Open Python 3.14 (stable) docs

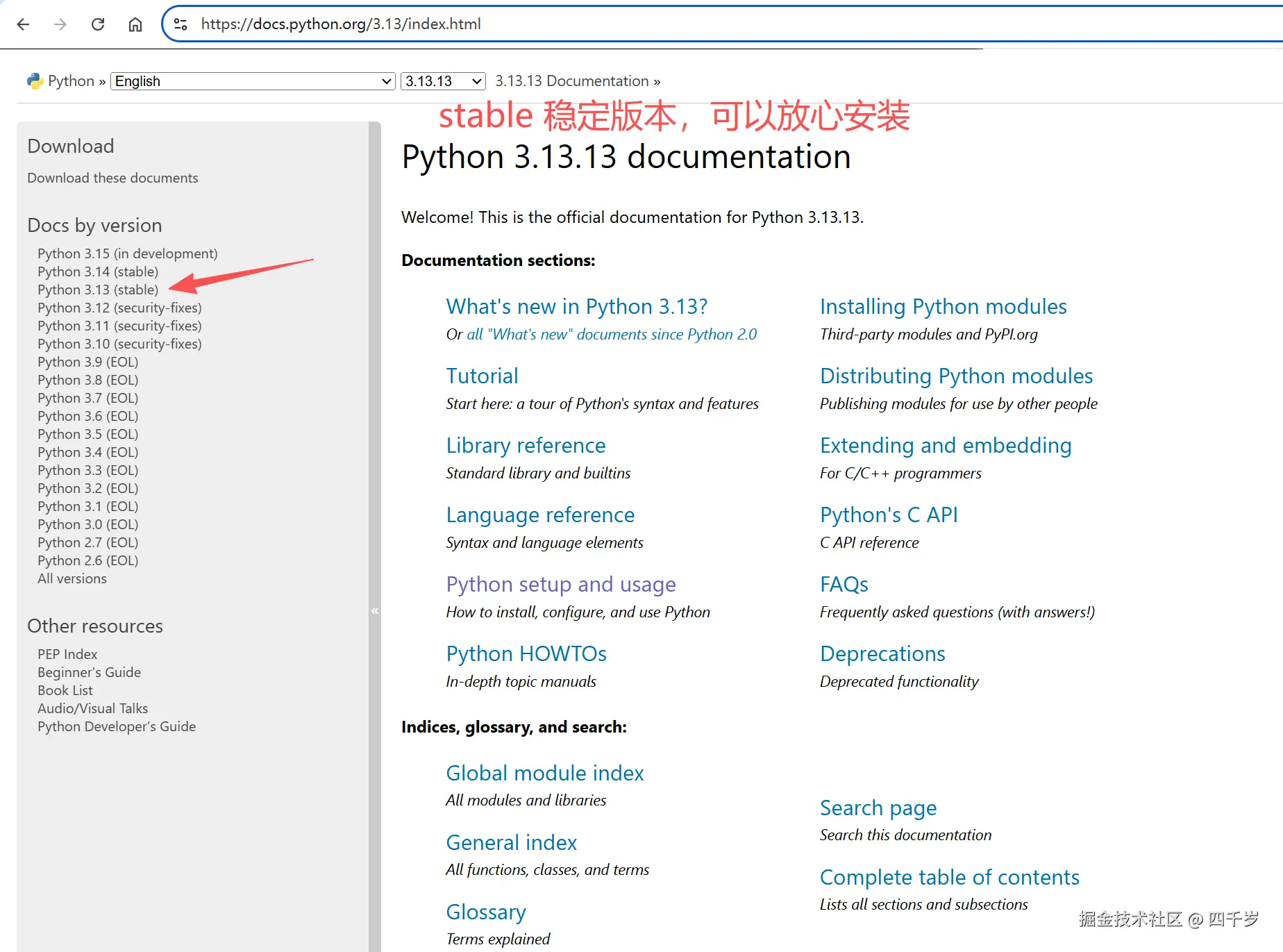click(x=97, y=272)
